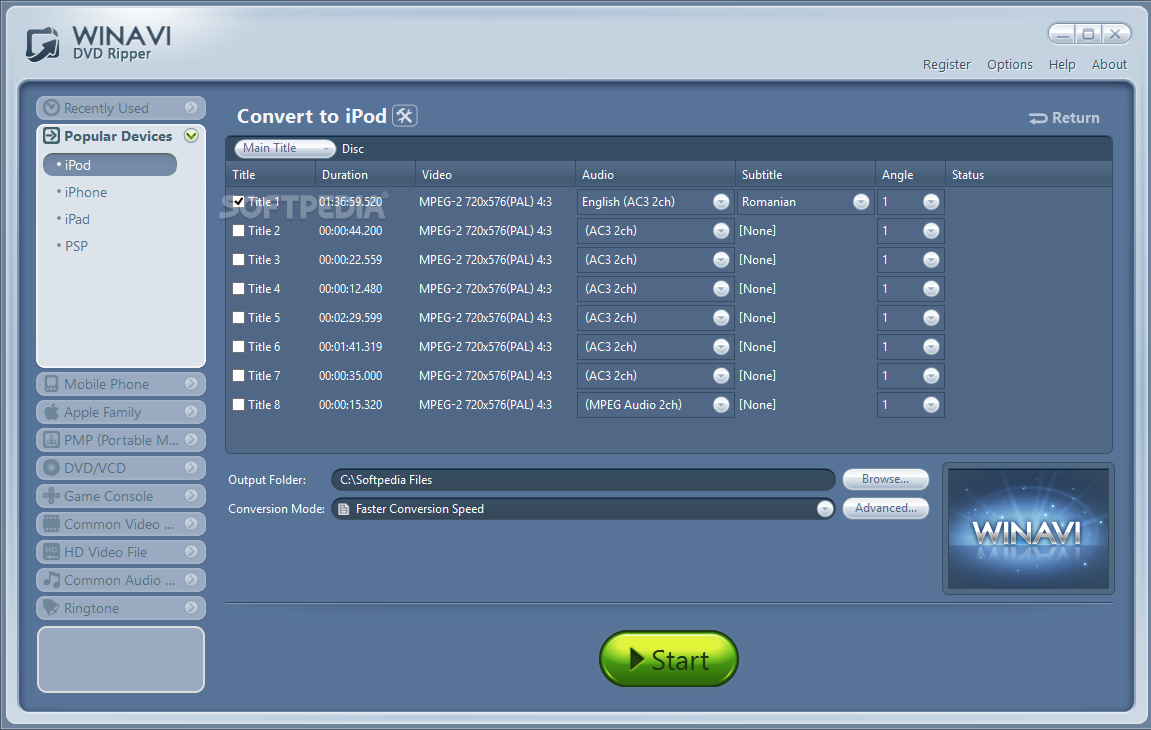Click the Ringtone bell icon
1151x730 pixels.
(x=51, y=607)
